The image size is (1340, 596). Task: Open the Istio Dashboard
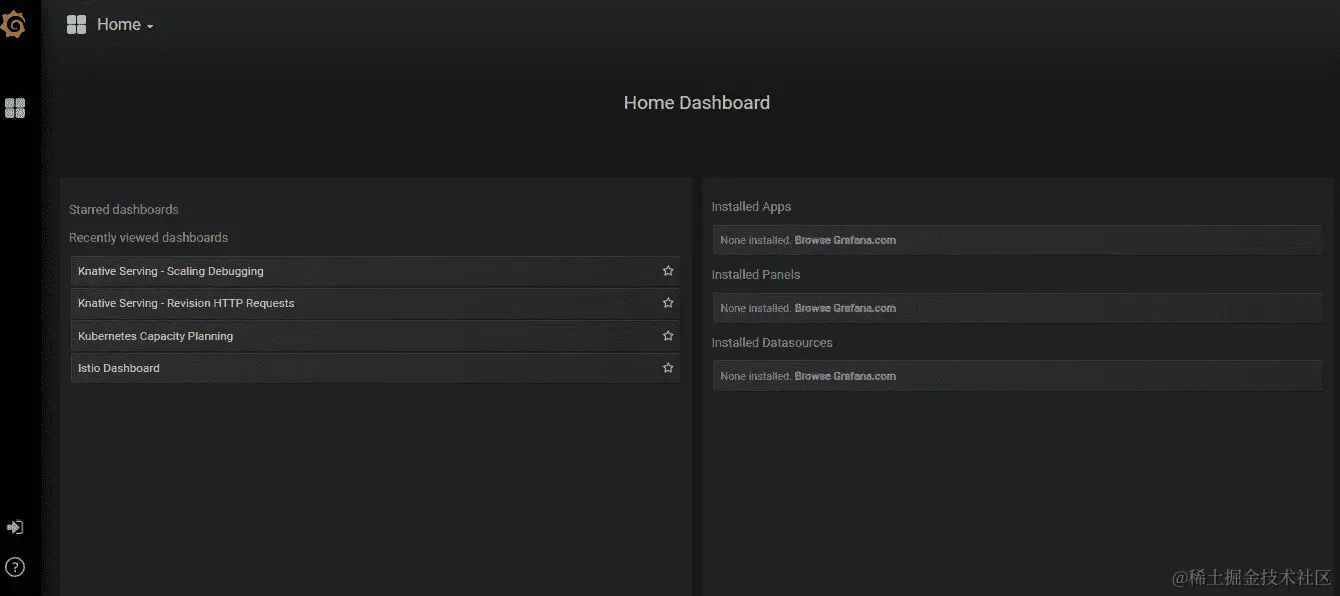click(118, 367)
